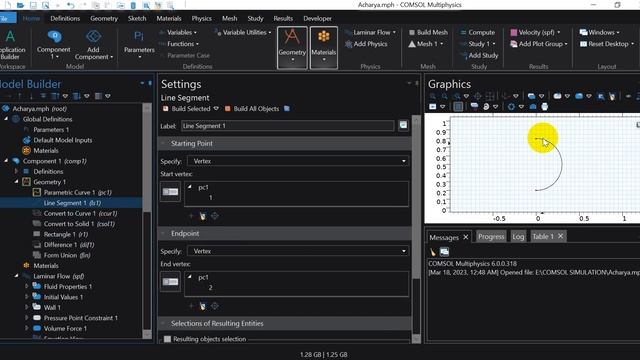This screenshot has width=640, height=360.
Task: Expand the Definitions node under Component 1
Action: coord(16,171)
